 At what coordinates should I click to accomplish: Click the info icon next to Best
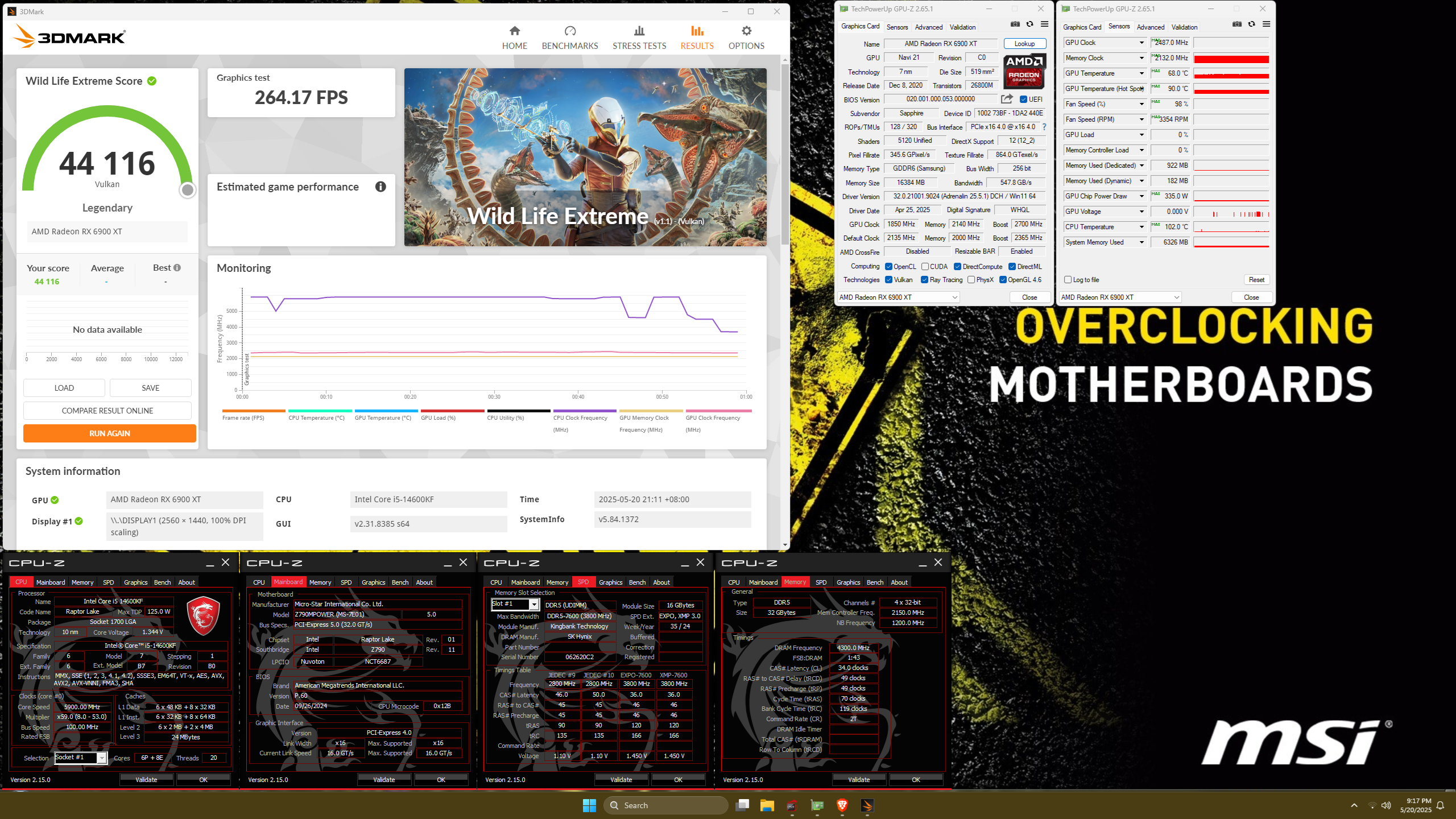[x=177, y=268]
